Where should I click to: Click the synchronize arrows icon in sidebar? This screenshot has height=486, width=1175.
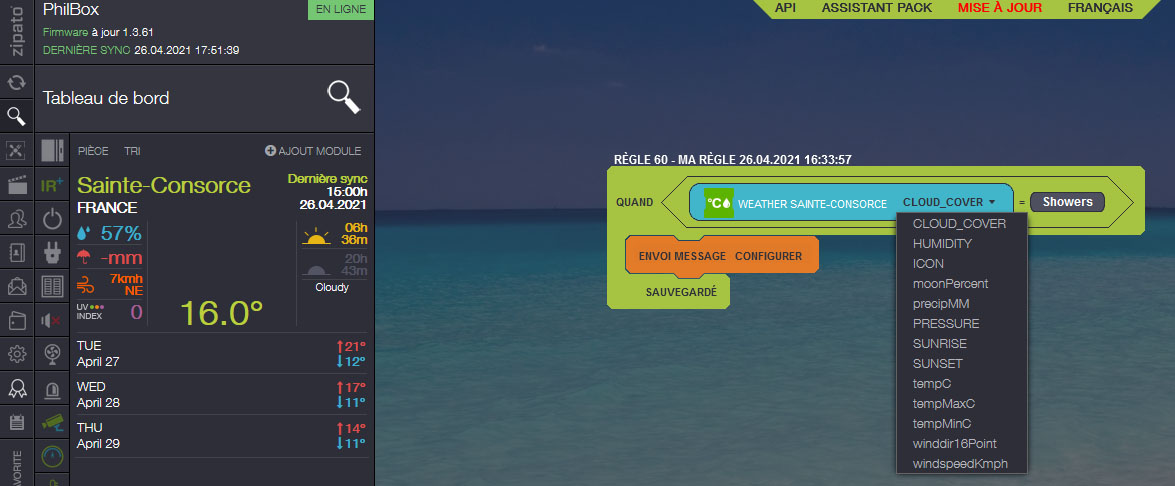(16, 82)
